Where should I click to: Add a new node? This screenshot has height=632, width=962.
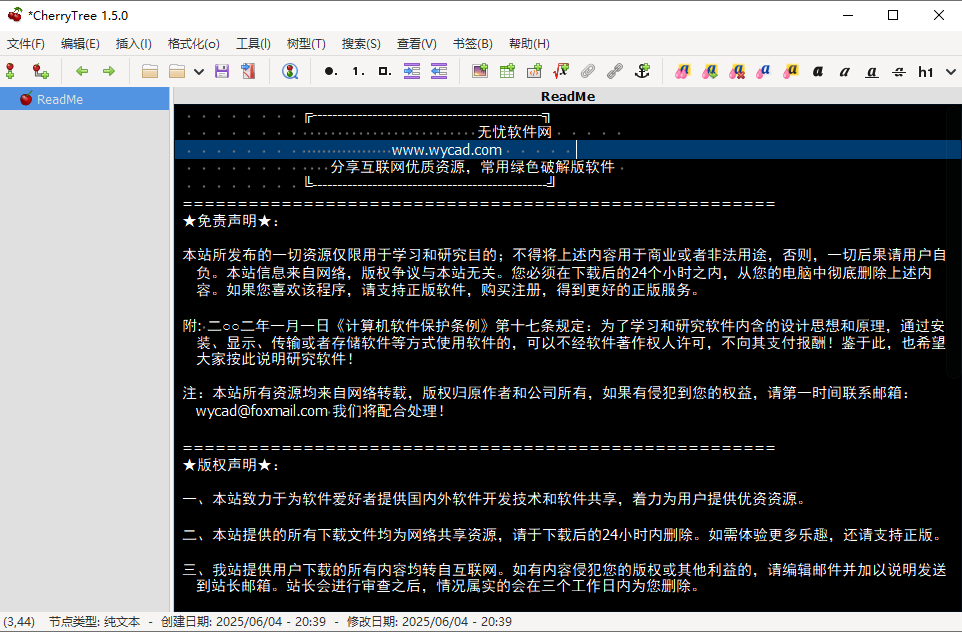10,71
